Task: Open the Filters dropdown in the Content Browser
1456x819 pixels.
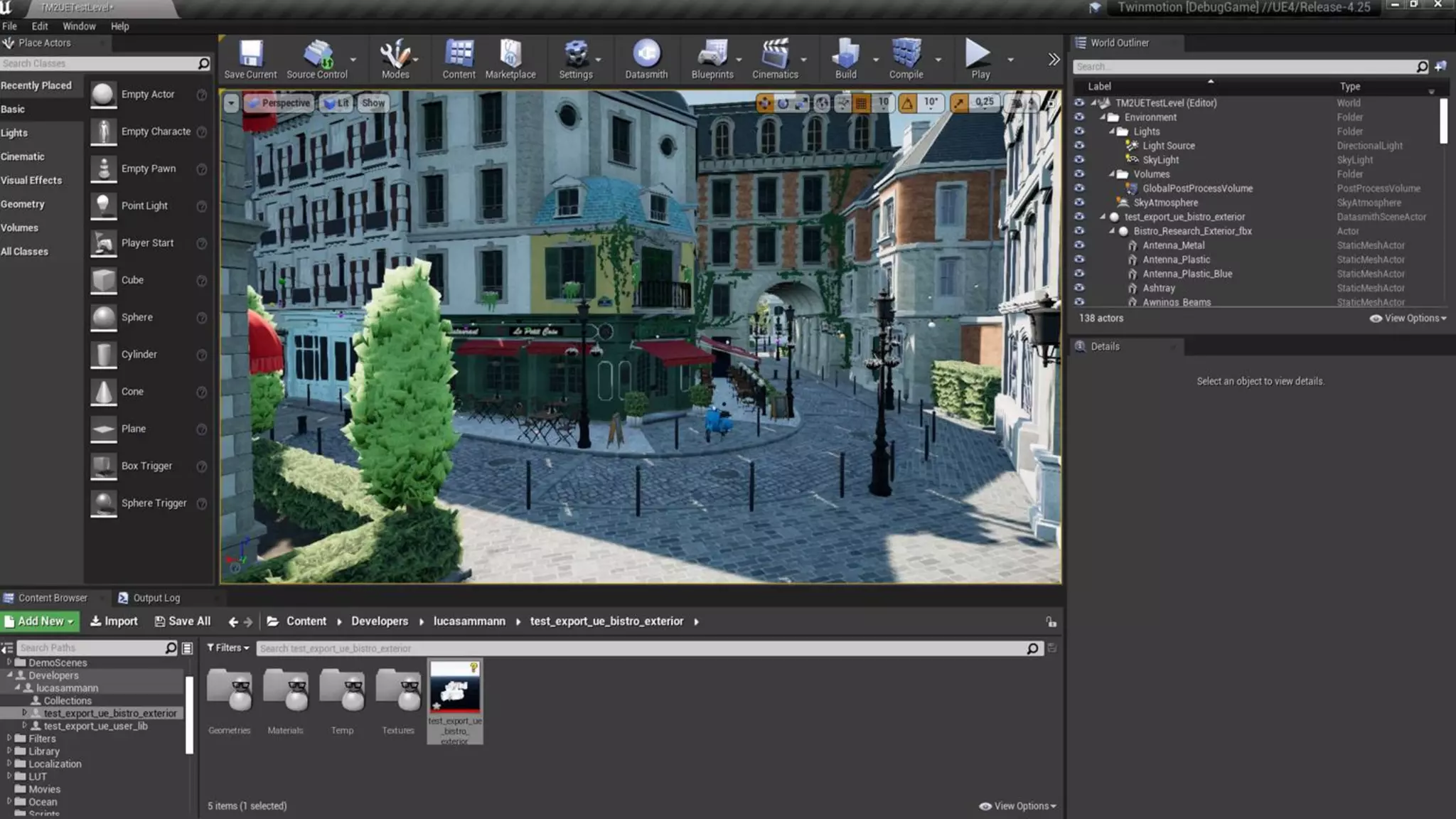Action: coord(227,648)
